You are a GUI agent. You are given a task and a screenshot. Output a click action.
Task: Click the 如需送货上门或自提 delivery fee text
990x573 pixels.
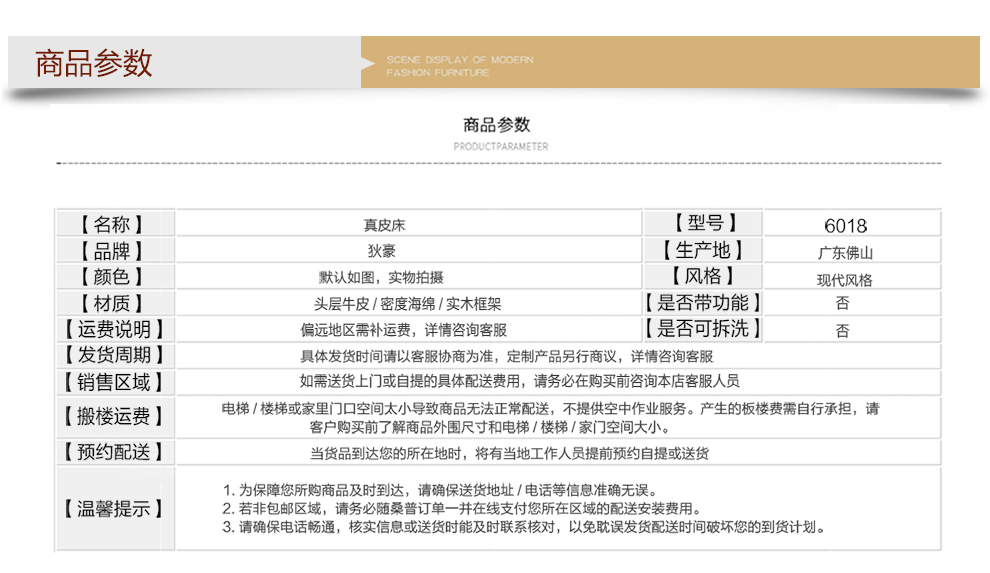click(519, 381)
